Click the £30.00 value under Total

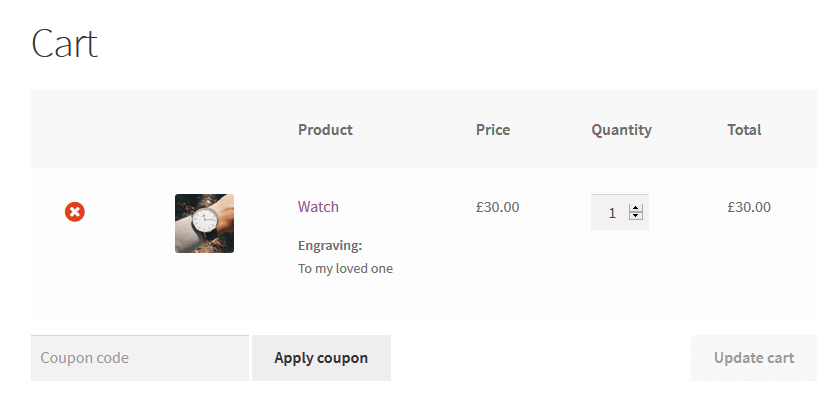749,207
